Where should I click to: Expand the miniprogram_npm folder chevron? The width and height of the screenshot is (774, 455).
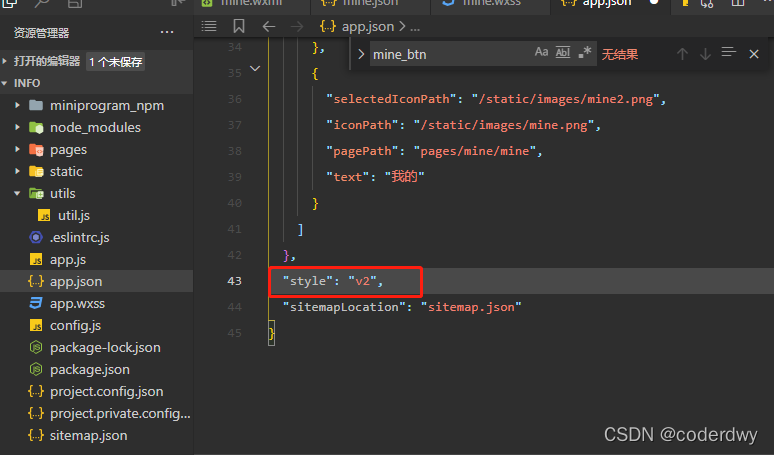click(17, 105)
